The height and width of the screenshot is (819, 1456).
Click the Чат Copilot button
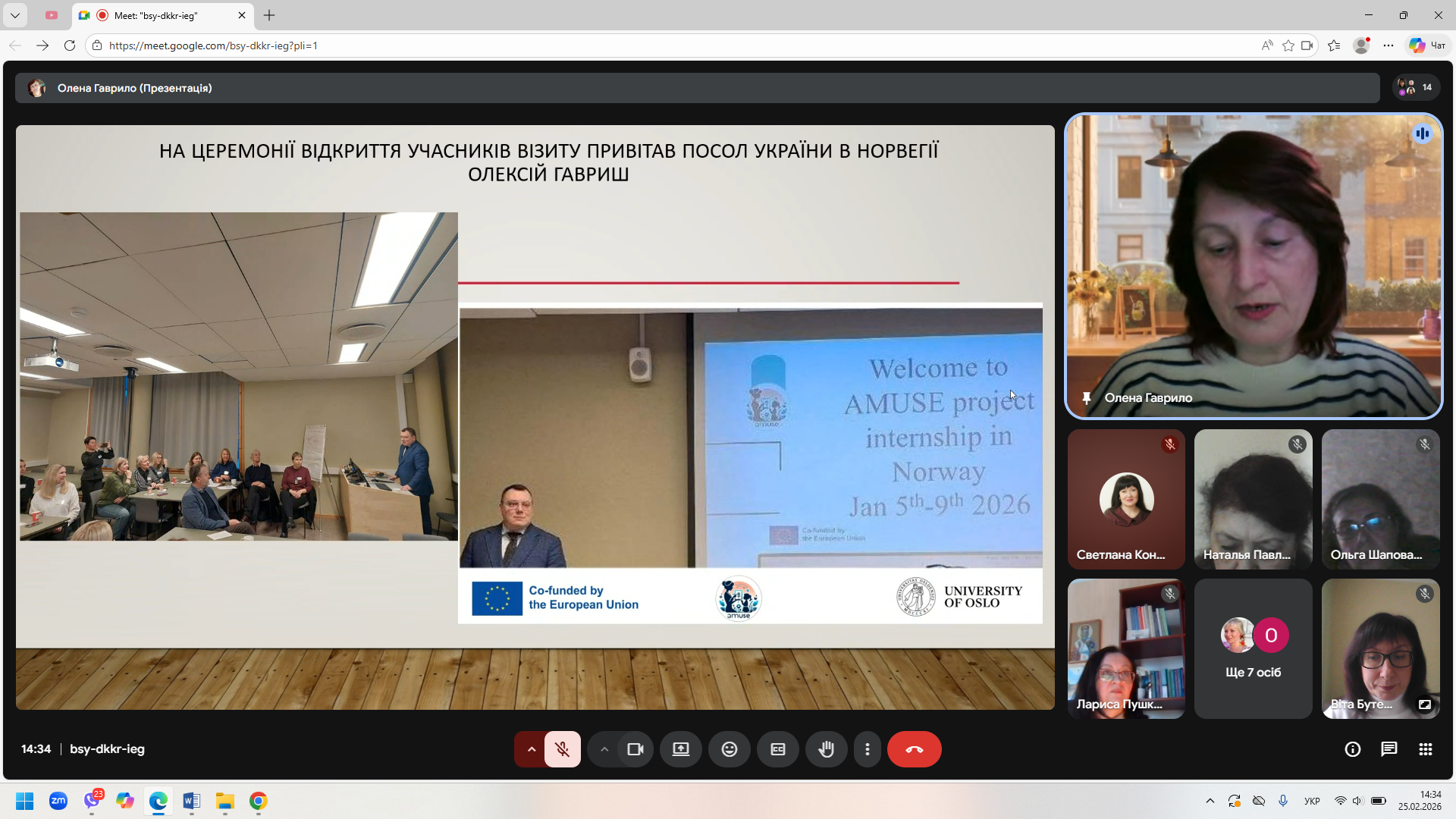pos(1427,45)
